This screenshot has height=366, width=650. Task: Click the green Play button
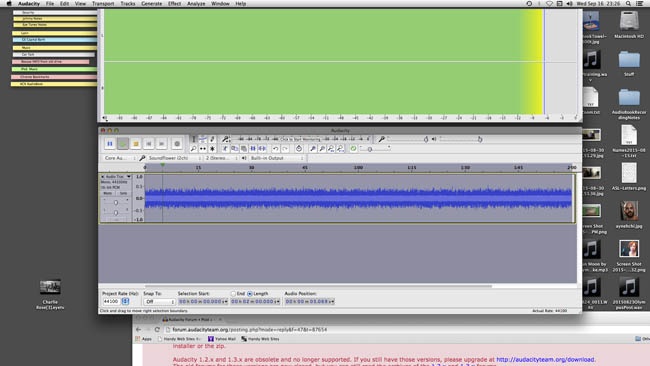(x=122, y=143)
